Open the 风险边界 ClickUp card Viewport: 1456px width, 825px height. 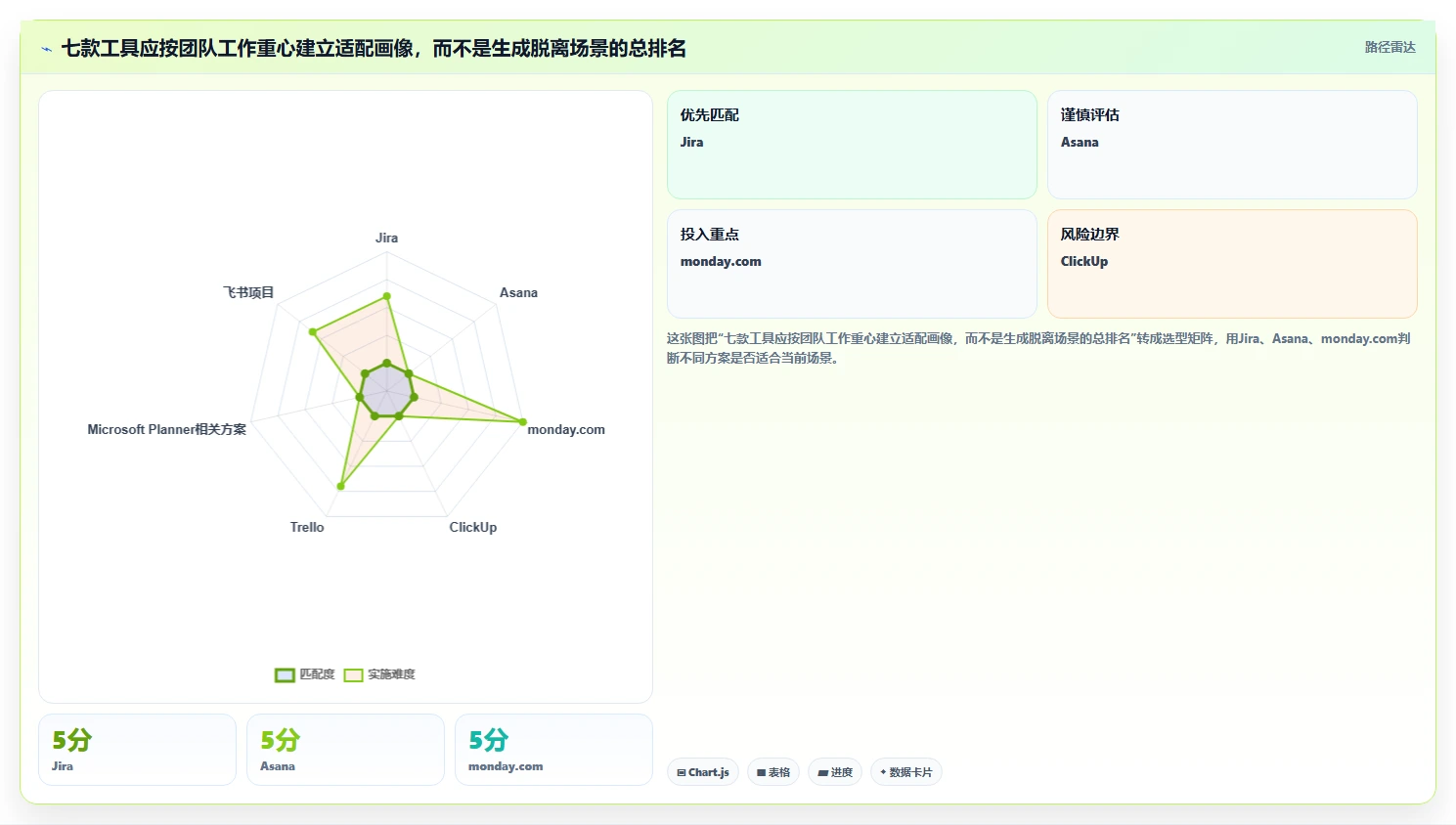pos(1232,264)
